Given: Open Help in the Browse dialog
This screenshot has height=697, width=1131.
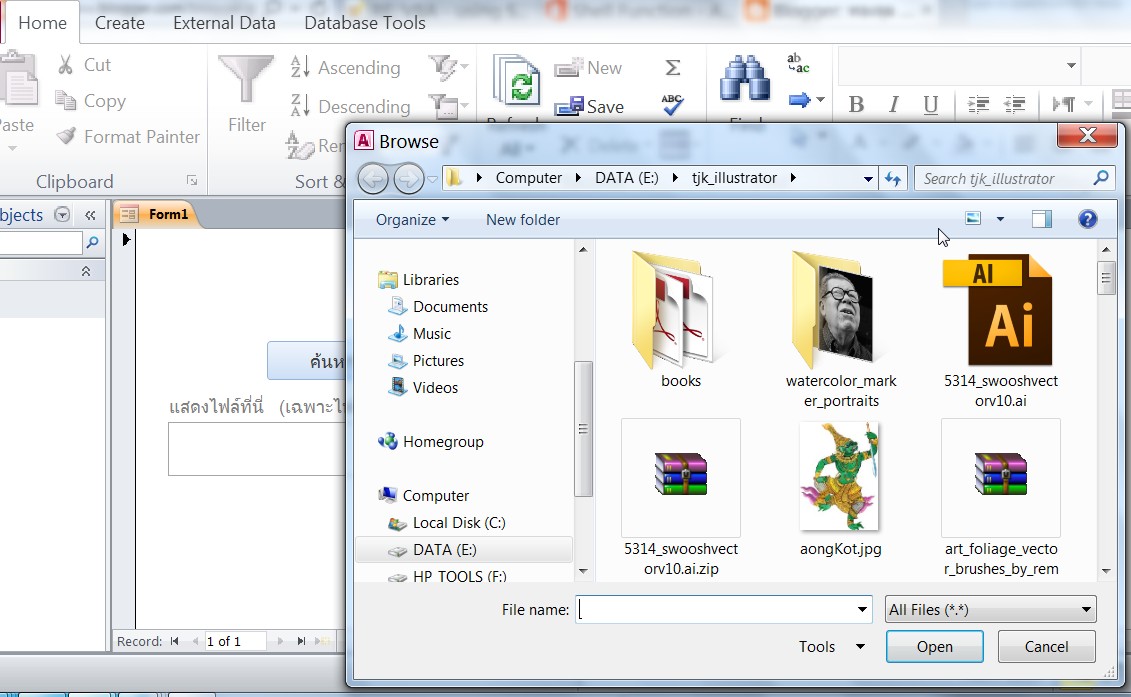Looking at the screenshot, I should (1087, 219).
